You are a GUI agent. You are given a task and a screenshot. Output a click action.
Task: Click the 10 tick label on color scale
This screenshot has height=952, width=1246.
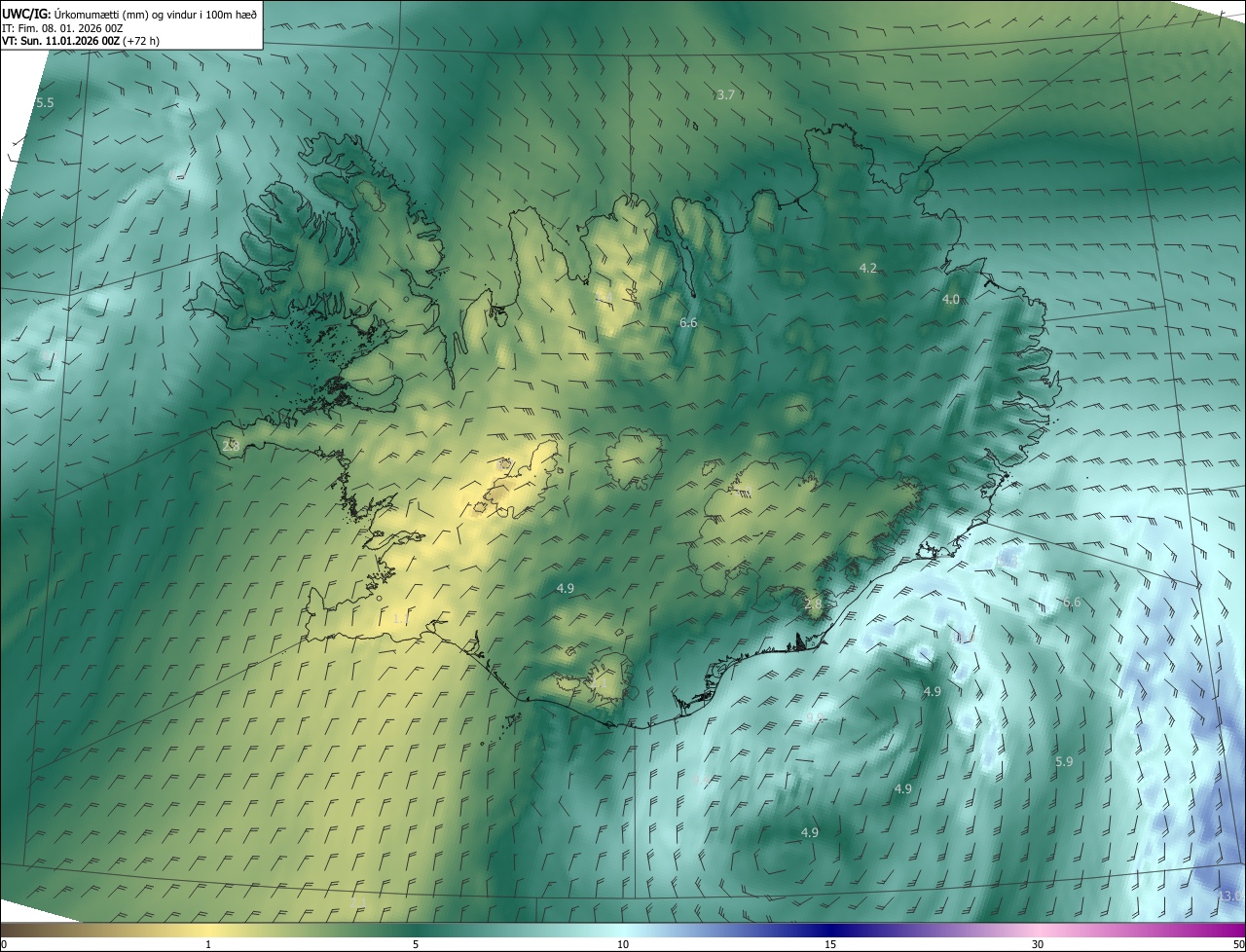(x=623, y=944)
